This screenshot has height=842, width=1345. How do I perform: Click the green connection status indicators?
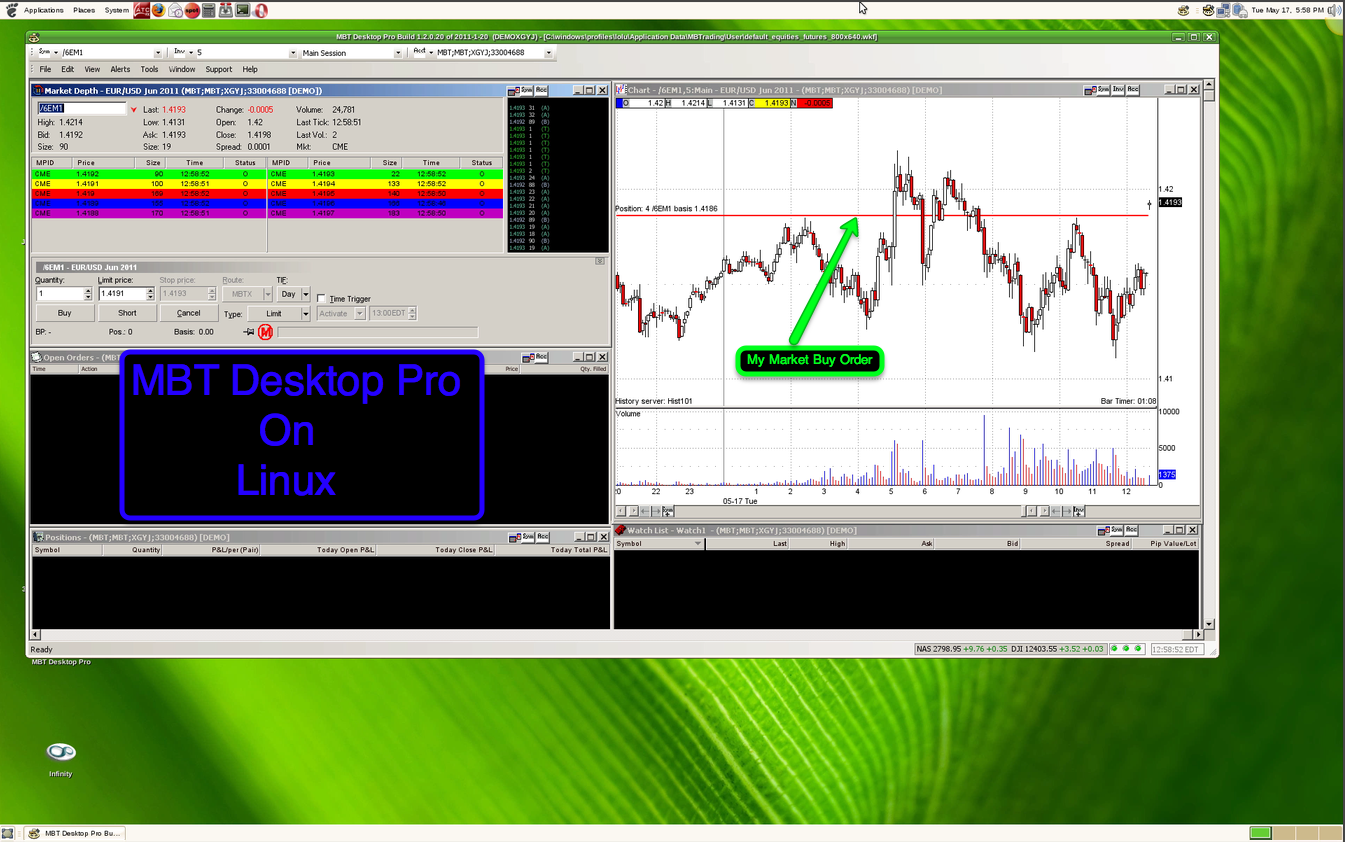click(x=1126, y=649)
